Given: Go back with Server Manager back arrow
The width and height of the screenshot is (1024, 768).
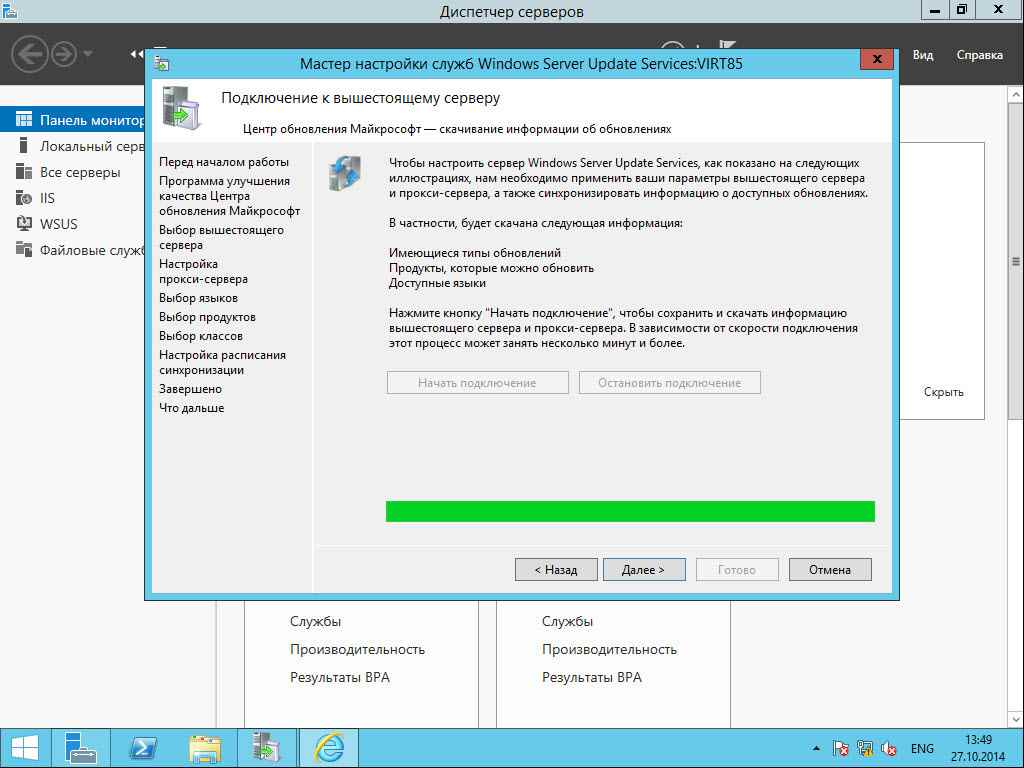Looking at the screenshot, I should pyautogui.click(x=29, y=54).
